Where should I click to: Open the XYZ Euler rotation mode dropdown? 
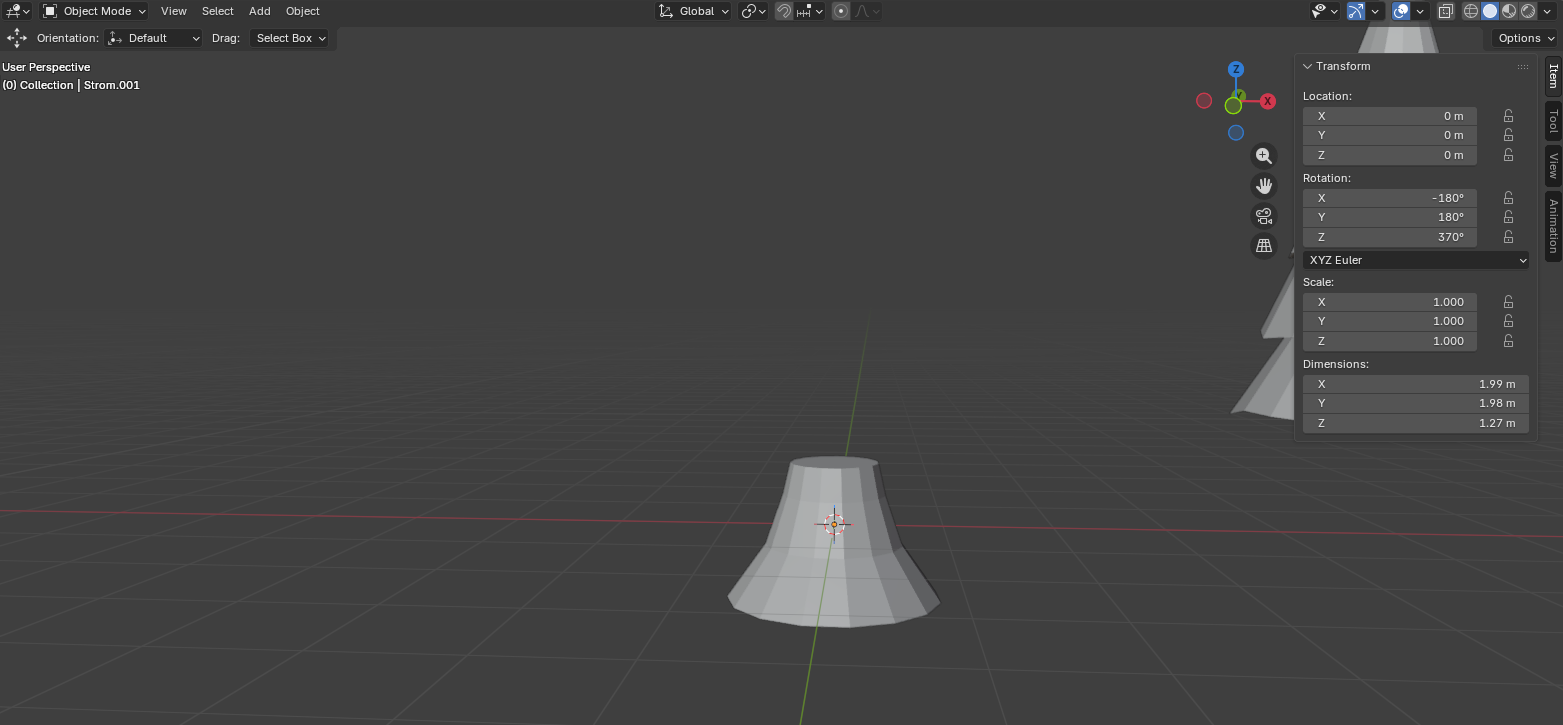coord(1415,260)
